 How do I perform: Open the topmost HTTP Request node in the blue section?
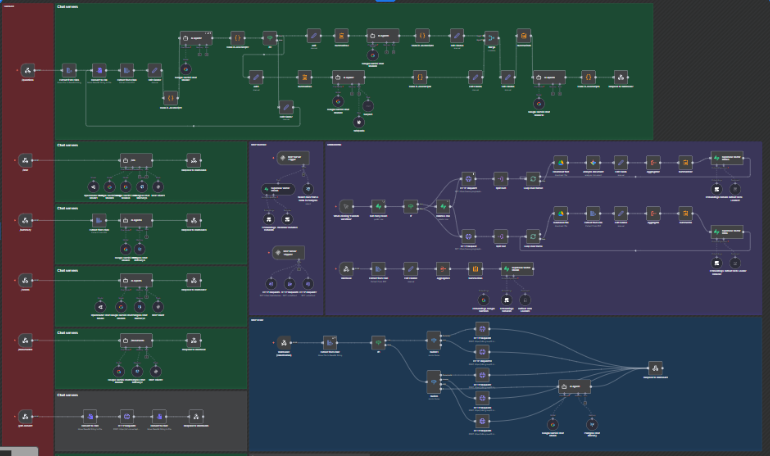[x=482, y=329]
